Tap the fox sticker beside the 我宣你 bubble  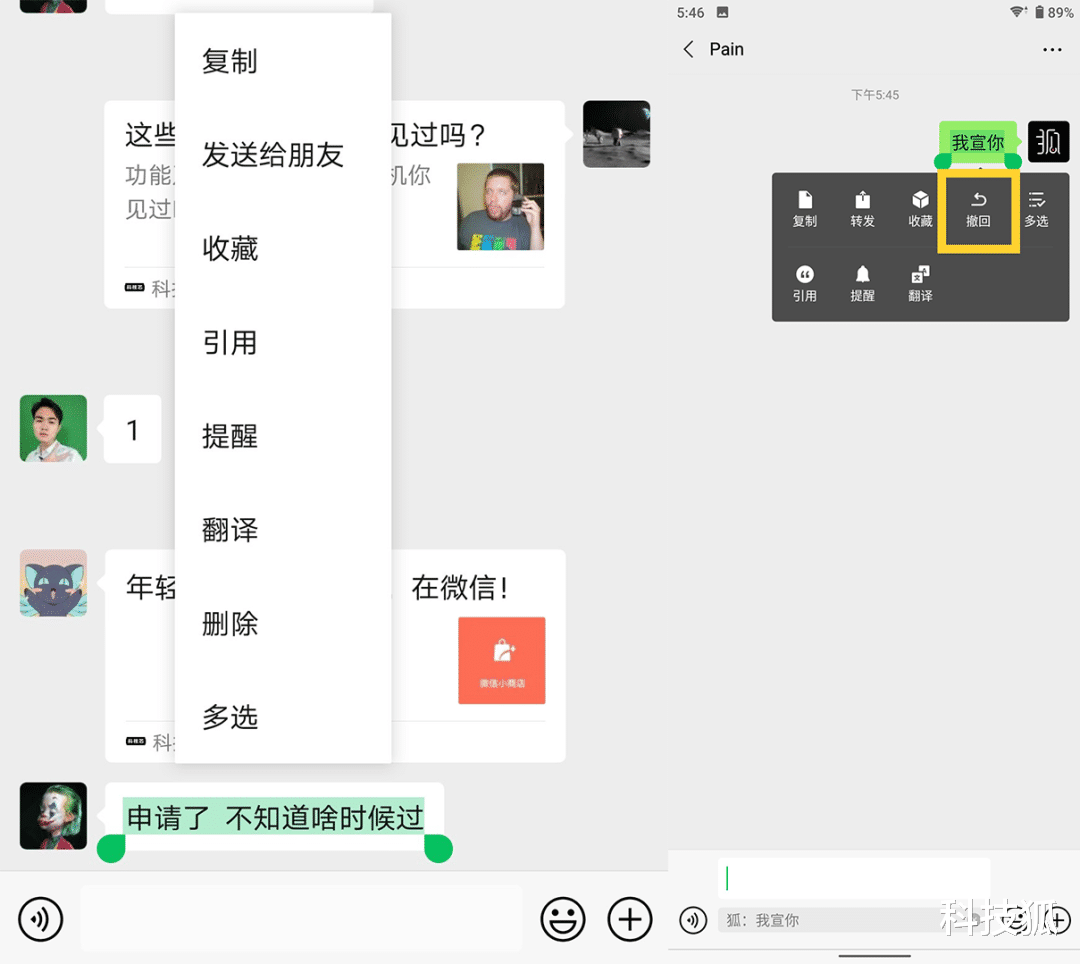pyautogui.click(x=1048, y=141)
